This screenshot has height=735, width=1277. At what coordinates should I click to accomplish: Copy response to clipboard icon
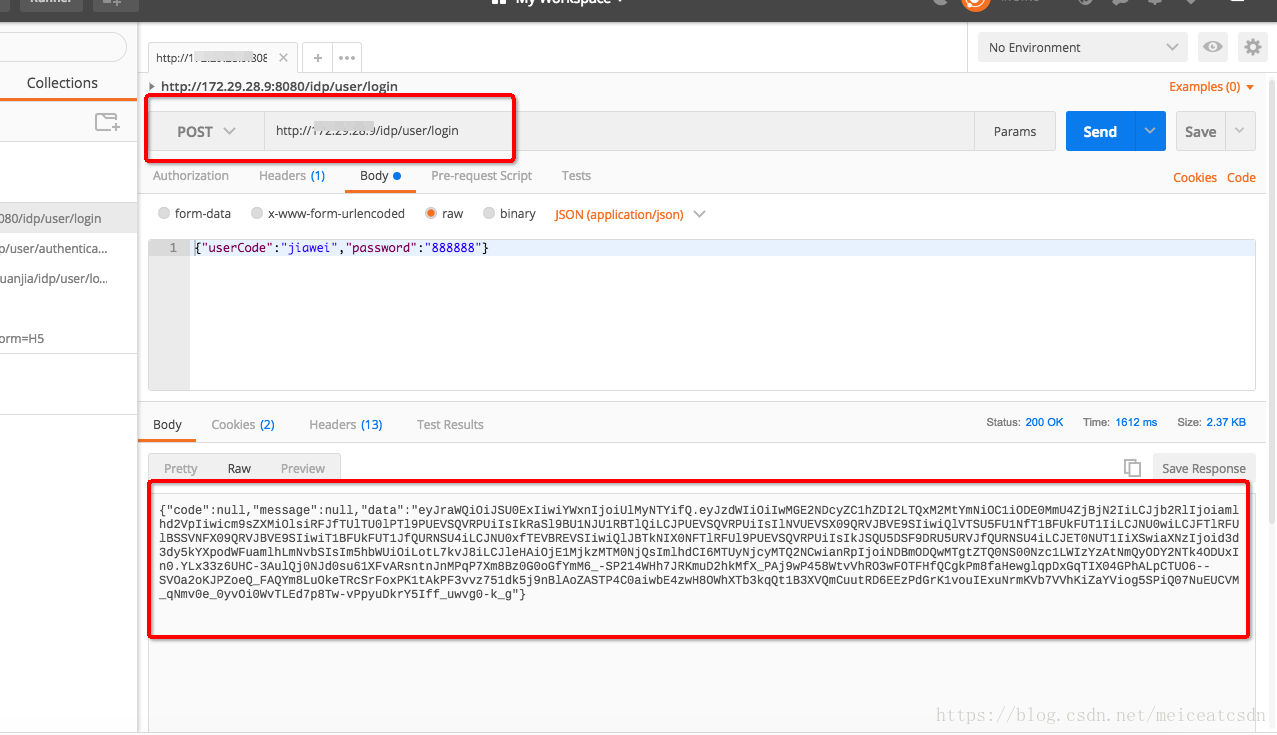(x=1132, y=468)
